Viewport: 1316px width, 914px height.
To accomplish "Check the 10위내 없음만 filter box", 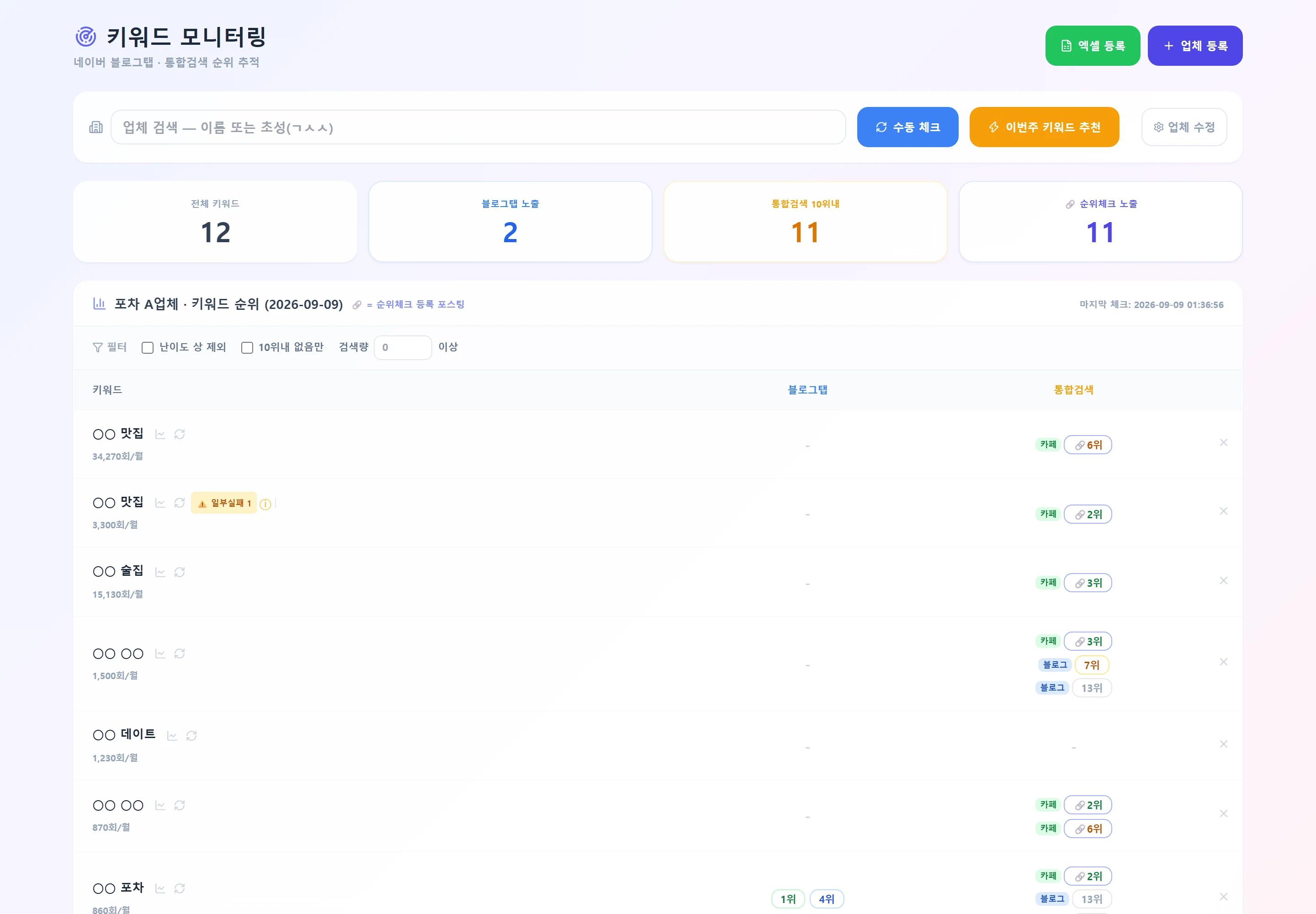I will 247,348.
